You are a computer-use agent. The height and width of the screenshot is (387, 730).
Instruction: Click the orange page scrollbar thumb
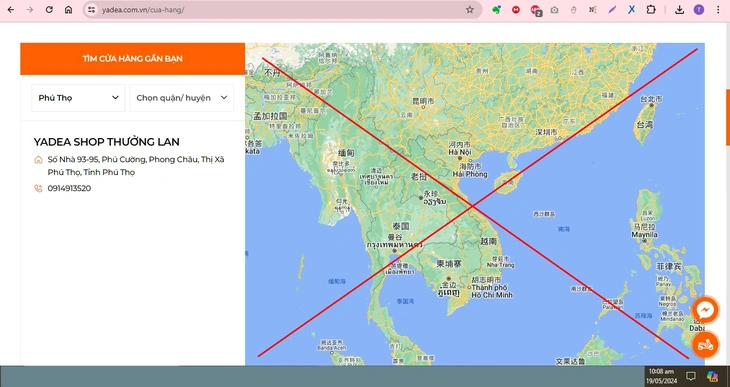(x=728, y=117)
